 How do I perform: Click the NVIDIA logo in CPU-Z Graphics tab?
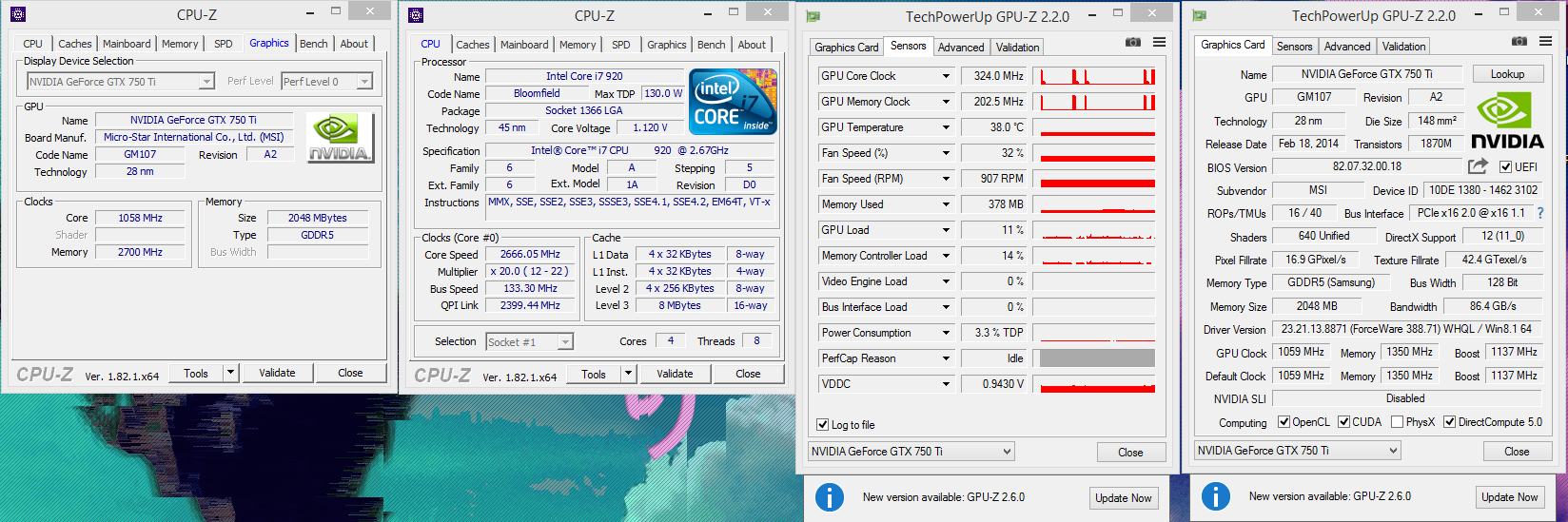pyautogui.click(x=340, y=139)
